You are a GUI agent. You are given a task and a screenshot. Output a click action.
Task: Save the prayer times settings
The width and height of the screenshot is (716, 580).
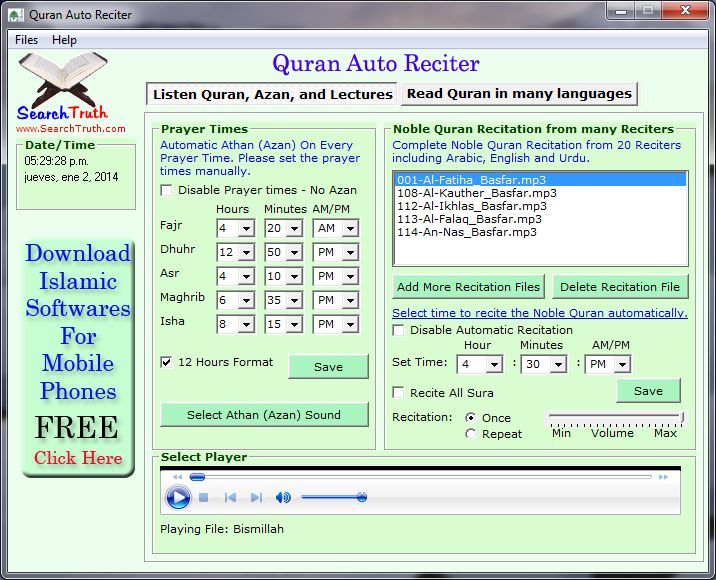[x=328, y=367]
